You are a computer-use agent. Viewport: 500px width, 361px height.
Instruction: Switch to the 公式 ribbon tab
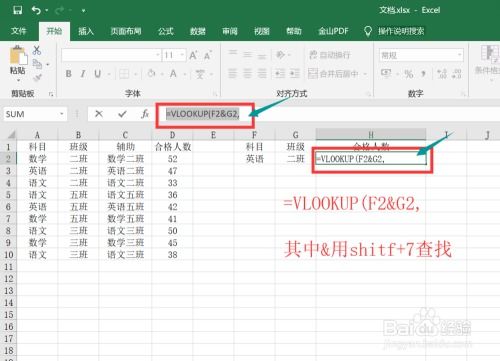[166, 31]
